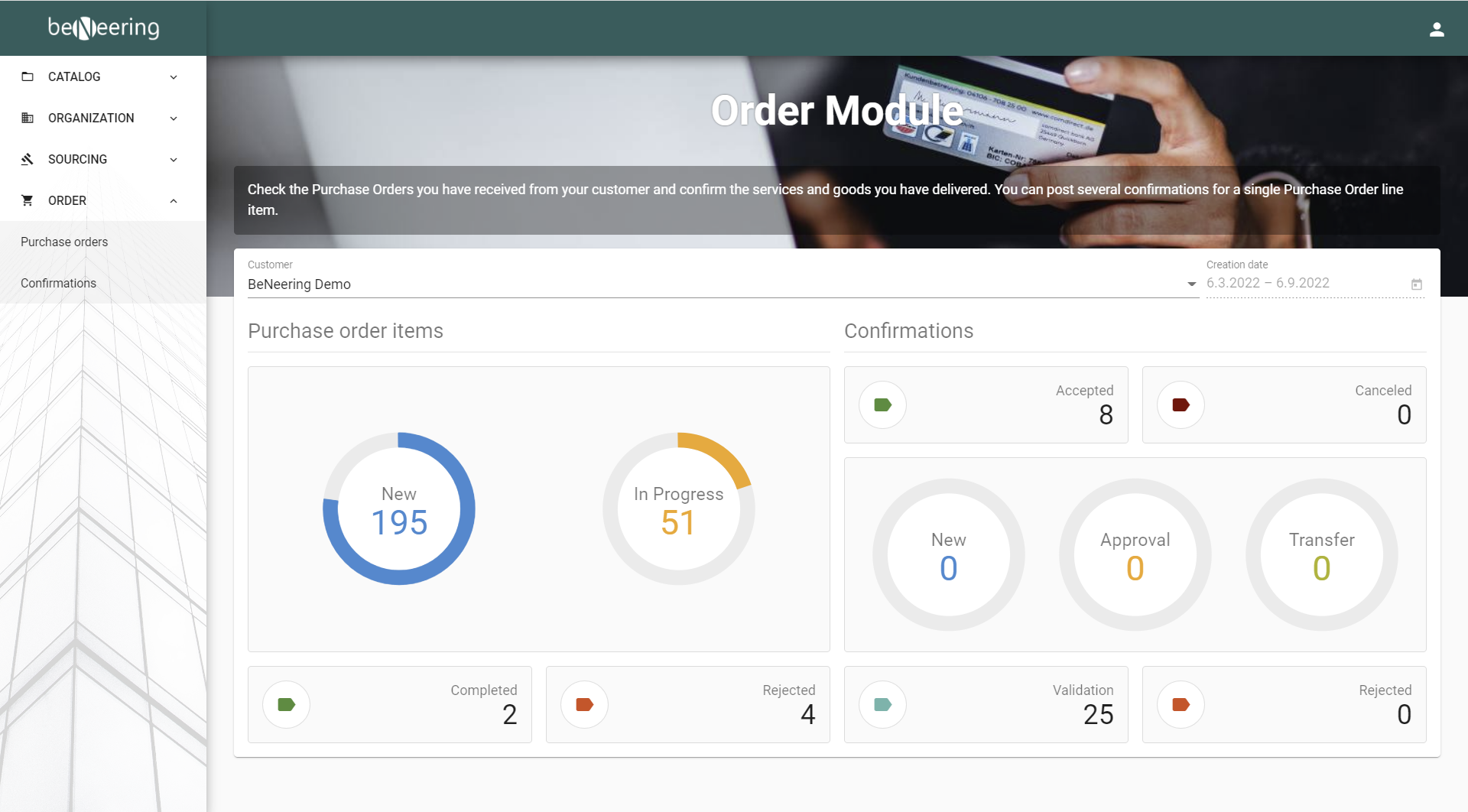Image resolution: width=1468 pixels, height=812 pixels.
Task: Click the Sourcing gavel icon in sidebar
Action: pyautogui.click(x=28, y=159)
